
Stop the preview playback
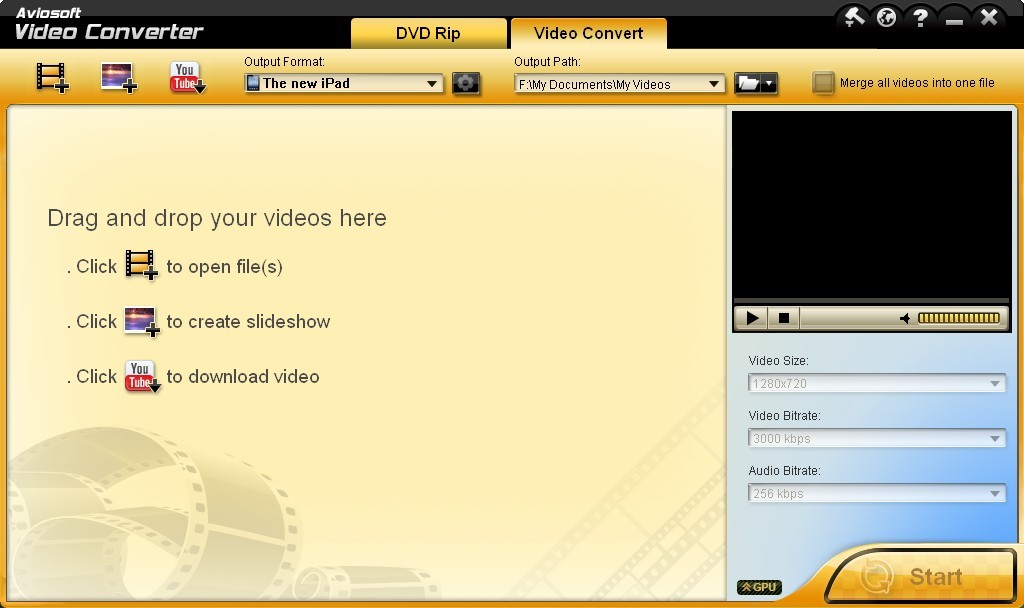coord(784,318)
